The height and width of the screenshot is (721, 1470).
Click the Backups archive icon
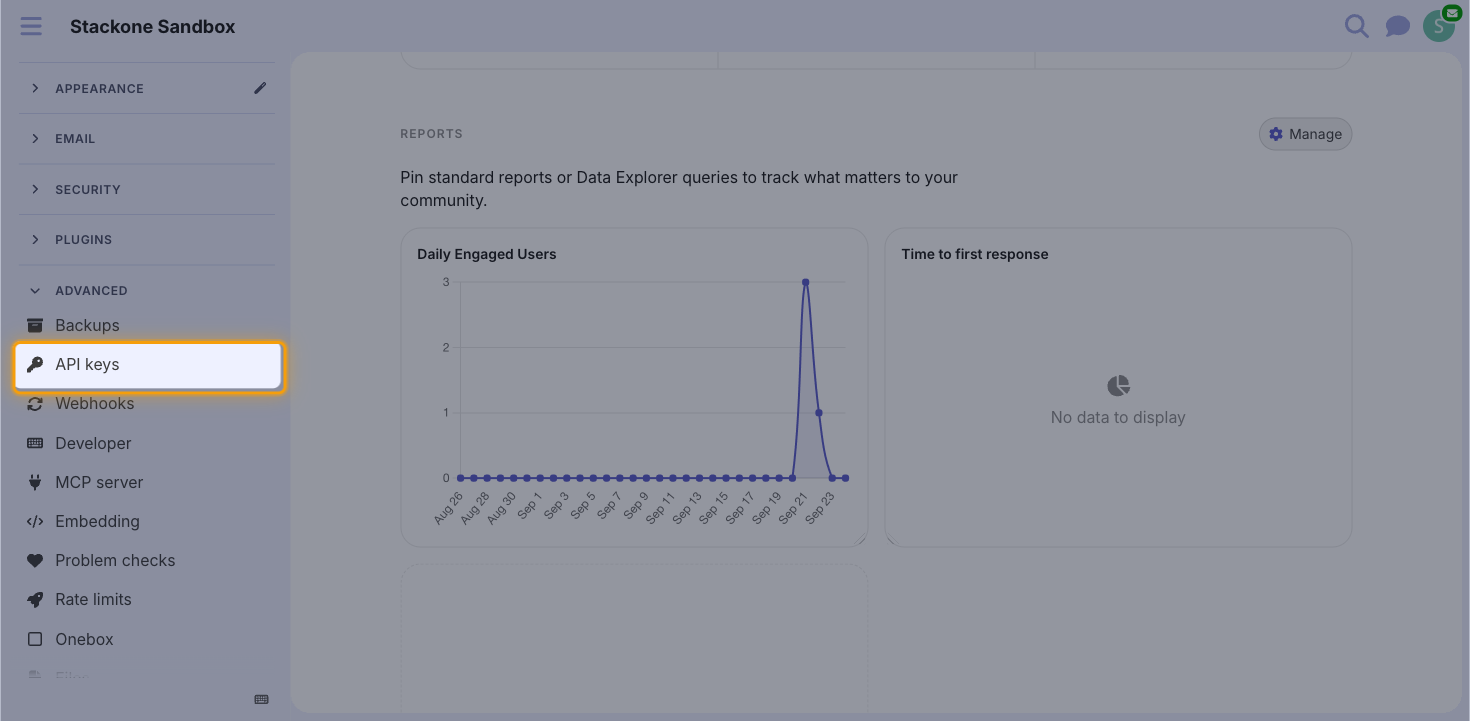(x=35, y=325)
